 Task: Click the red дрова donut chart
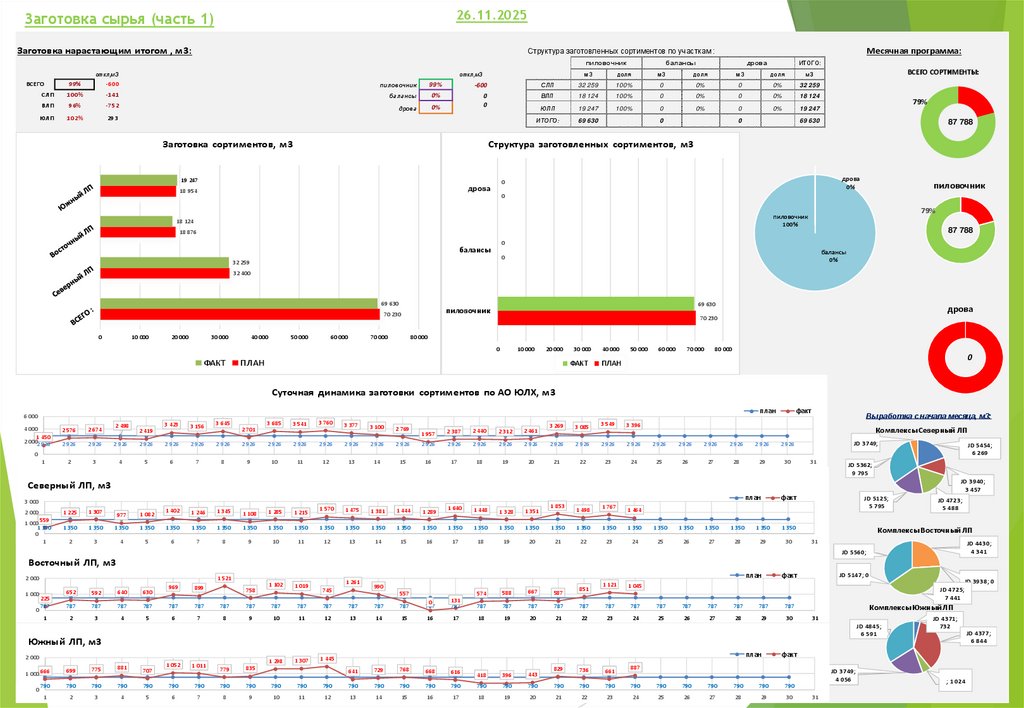coord(965,357)
